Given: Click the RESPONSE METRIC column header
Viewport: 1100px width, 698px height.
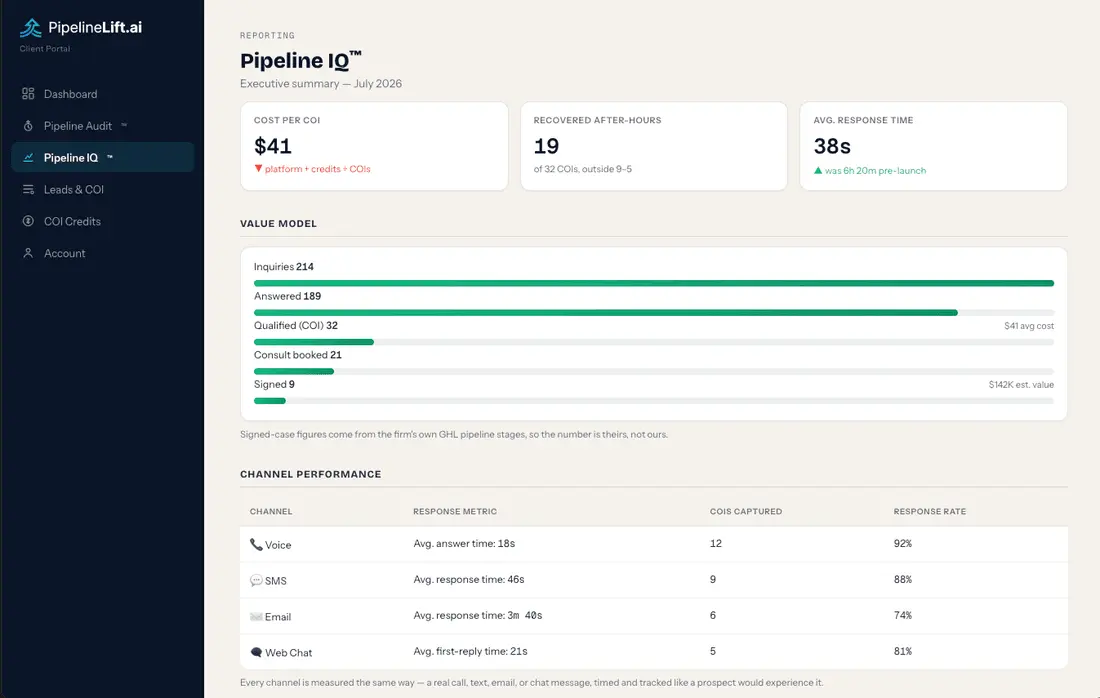Looking at the screenshot, I should click(x=455, y=511).
